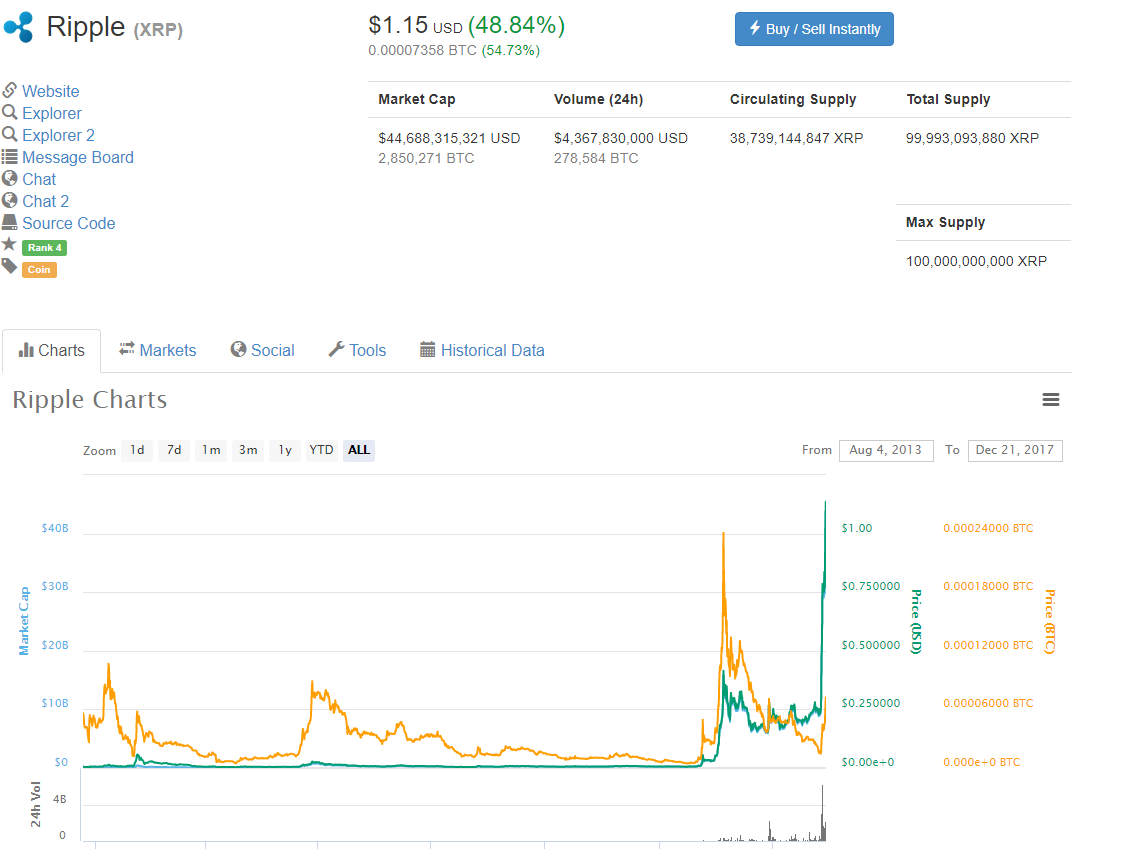Click the Buy / Sell Instantly button
This screenshot has height=849, width=1128.
point(814,29)
